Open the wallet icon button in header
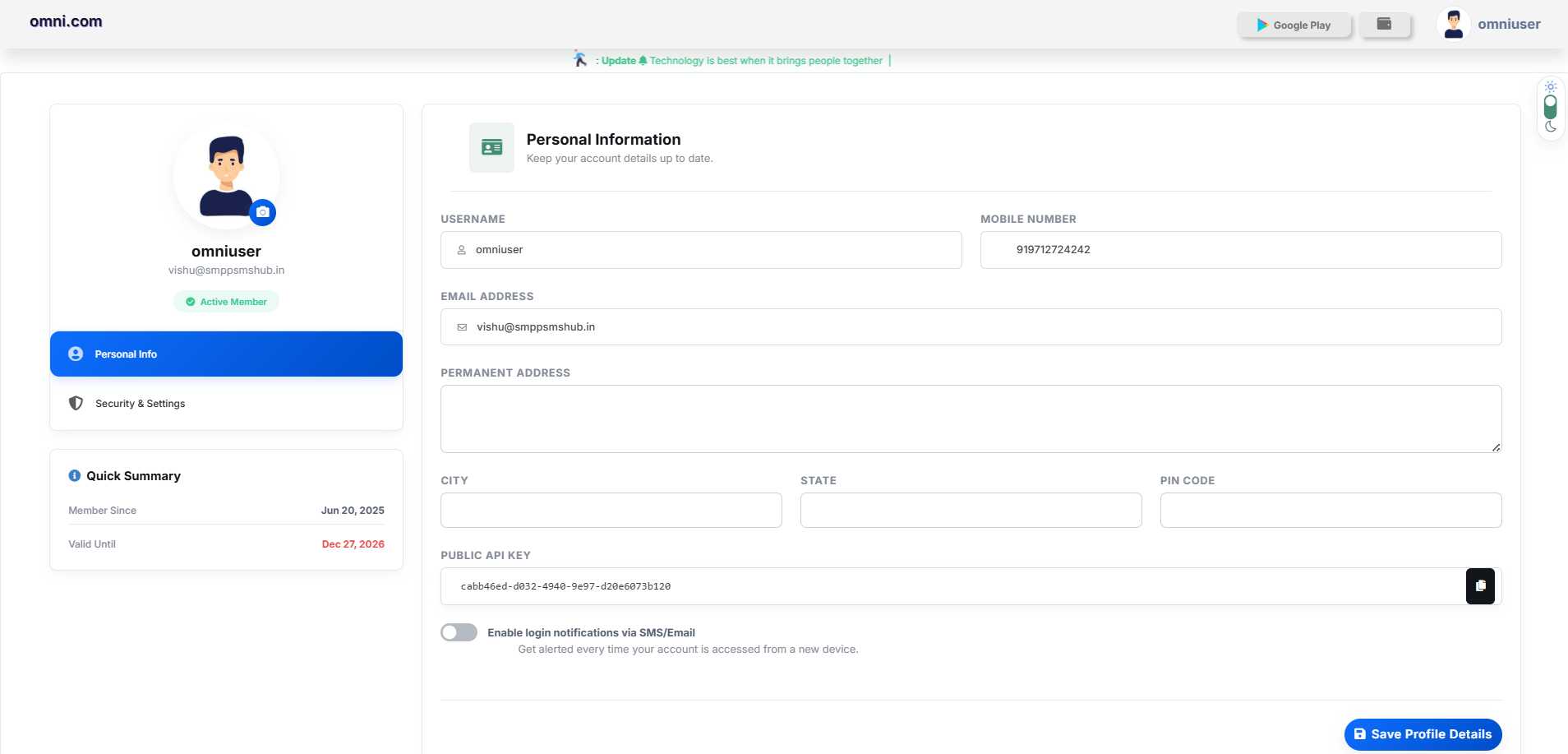The width and height of the screenshot is (1568, 754). (x=1384, y=25)
